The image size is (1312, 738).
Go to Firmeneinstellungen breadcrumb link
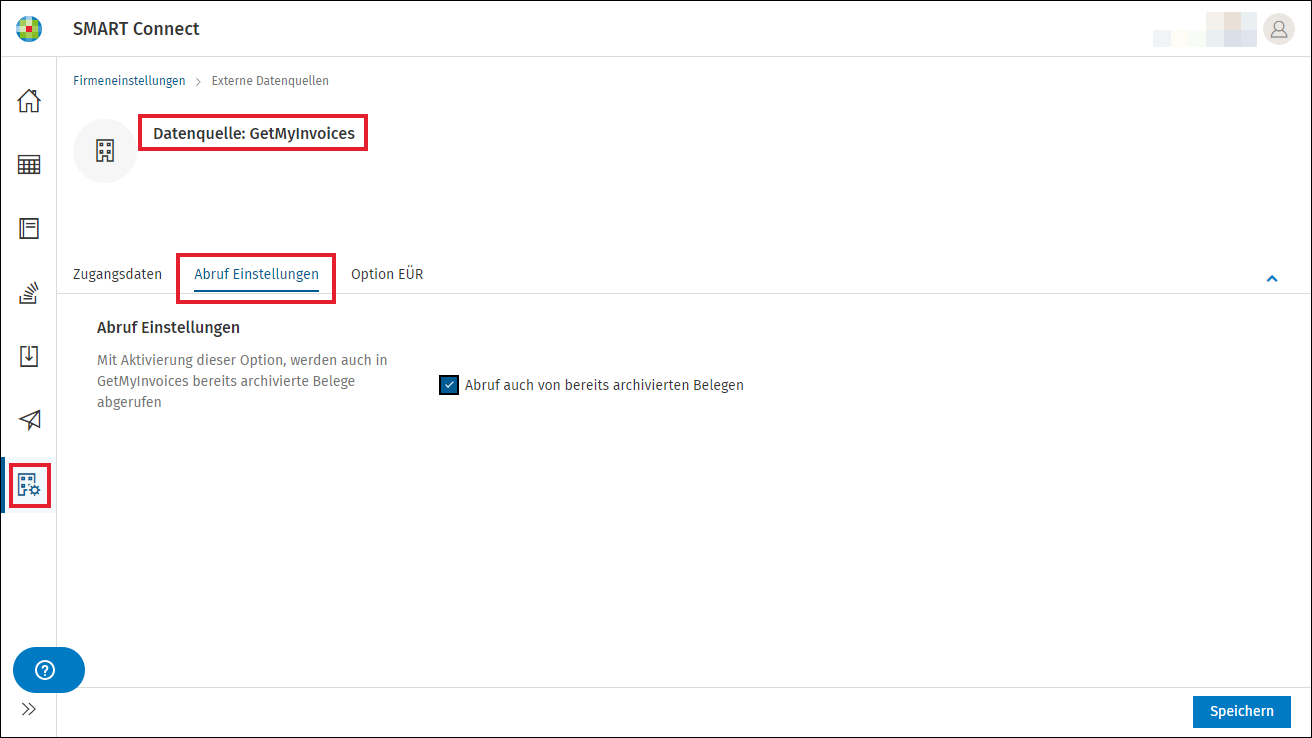129,81
